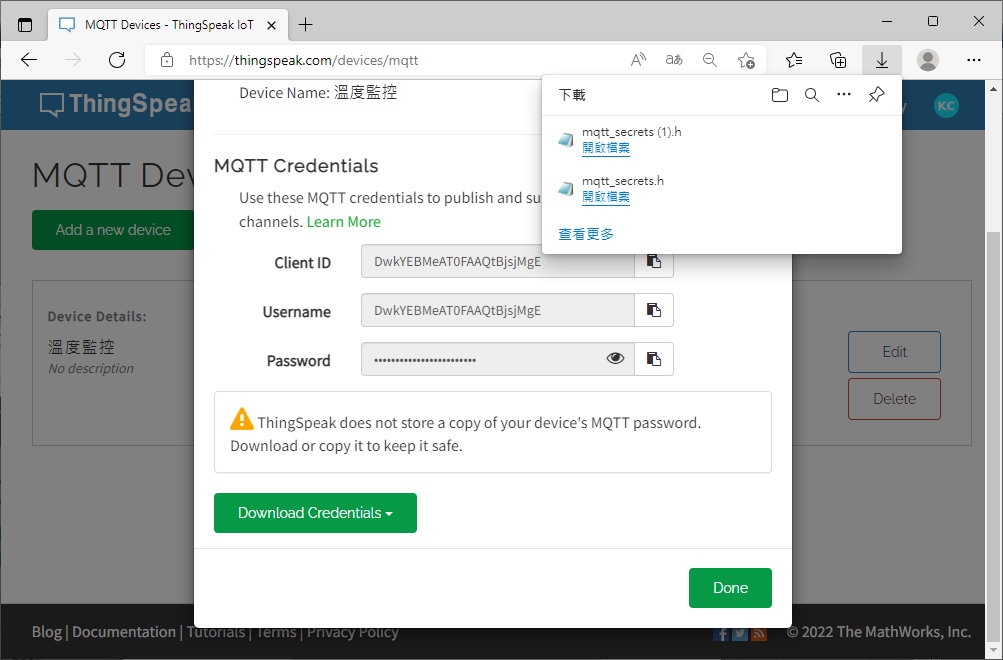Open the KC user account avatar
This screenshot has width=1003, height=660.
coord(946,106)
